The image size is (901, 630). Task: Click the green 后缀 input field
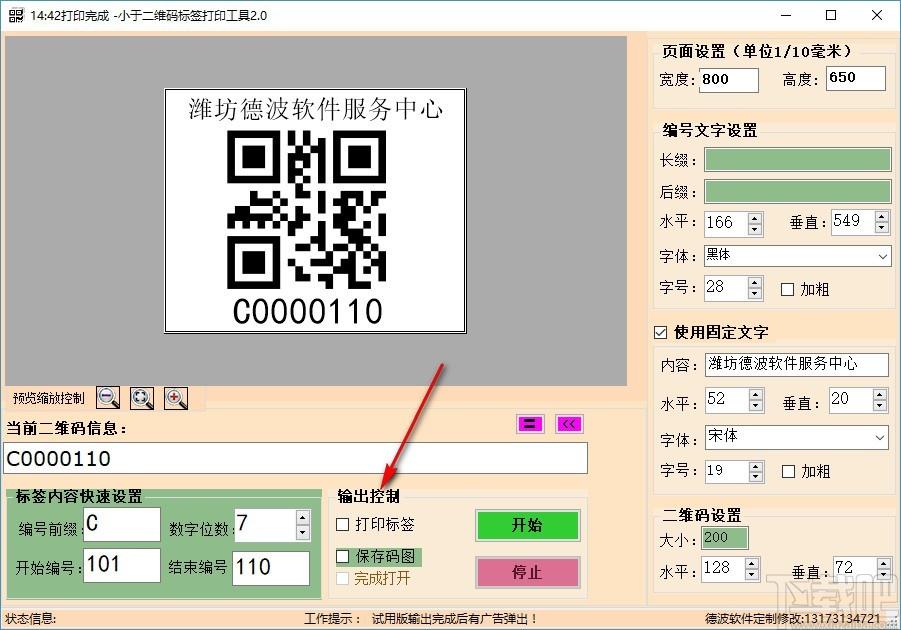[x=798, y=191]
